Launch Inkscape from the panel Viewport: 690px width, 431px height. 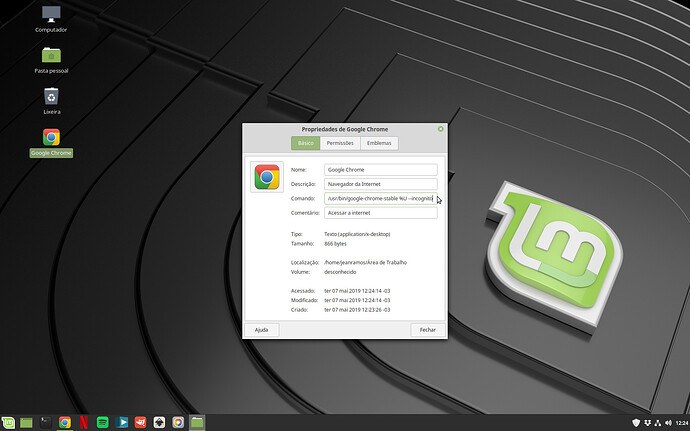pos(159,423)
